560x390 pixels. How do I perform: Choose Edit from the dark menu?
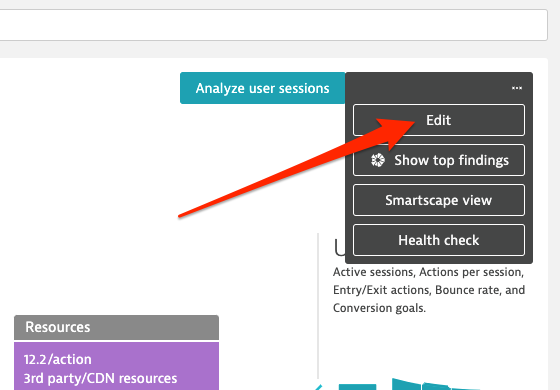point(439,120)
